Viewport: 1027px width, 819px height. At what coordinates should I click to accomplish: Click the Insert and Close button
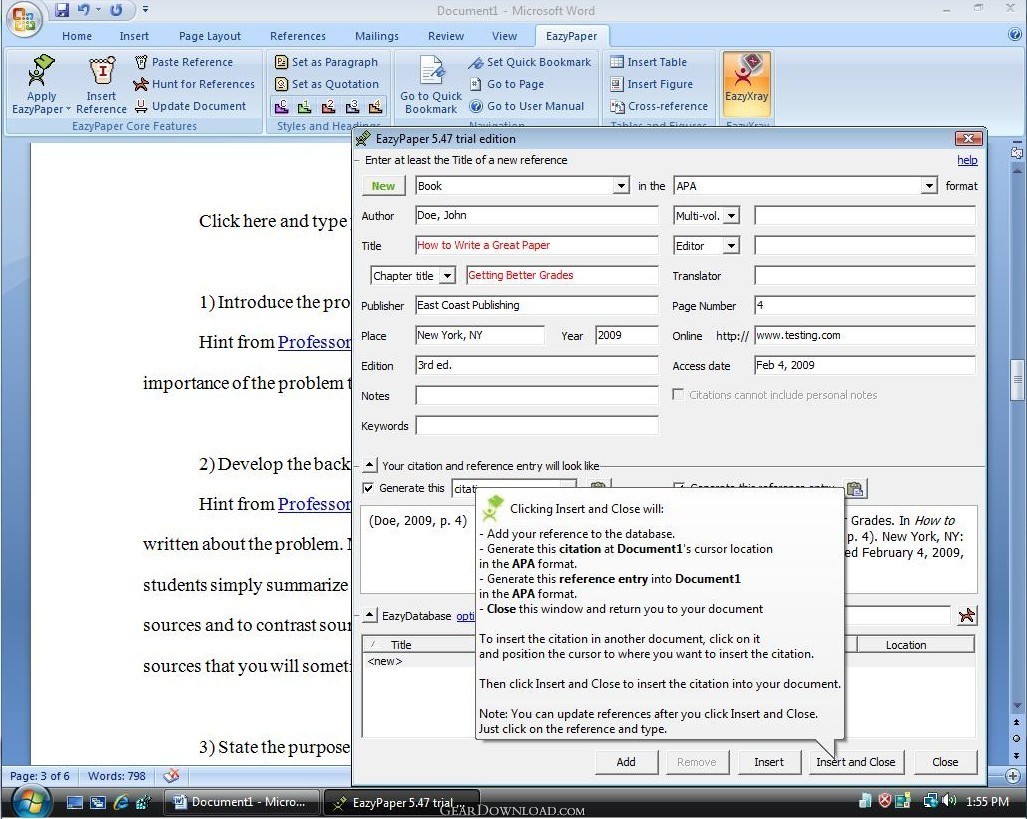point(855,762)
